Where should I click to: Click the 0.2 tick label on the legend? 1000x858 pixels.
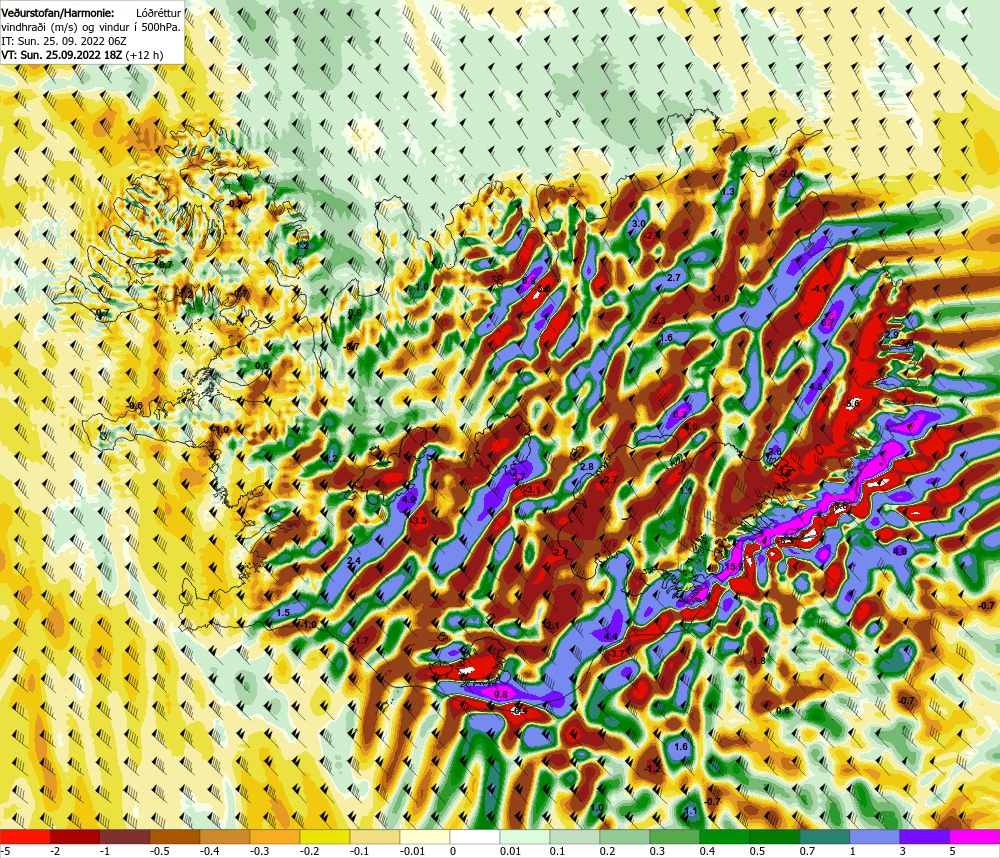coord(607,850)
